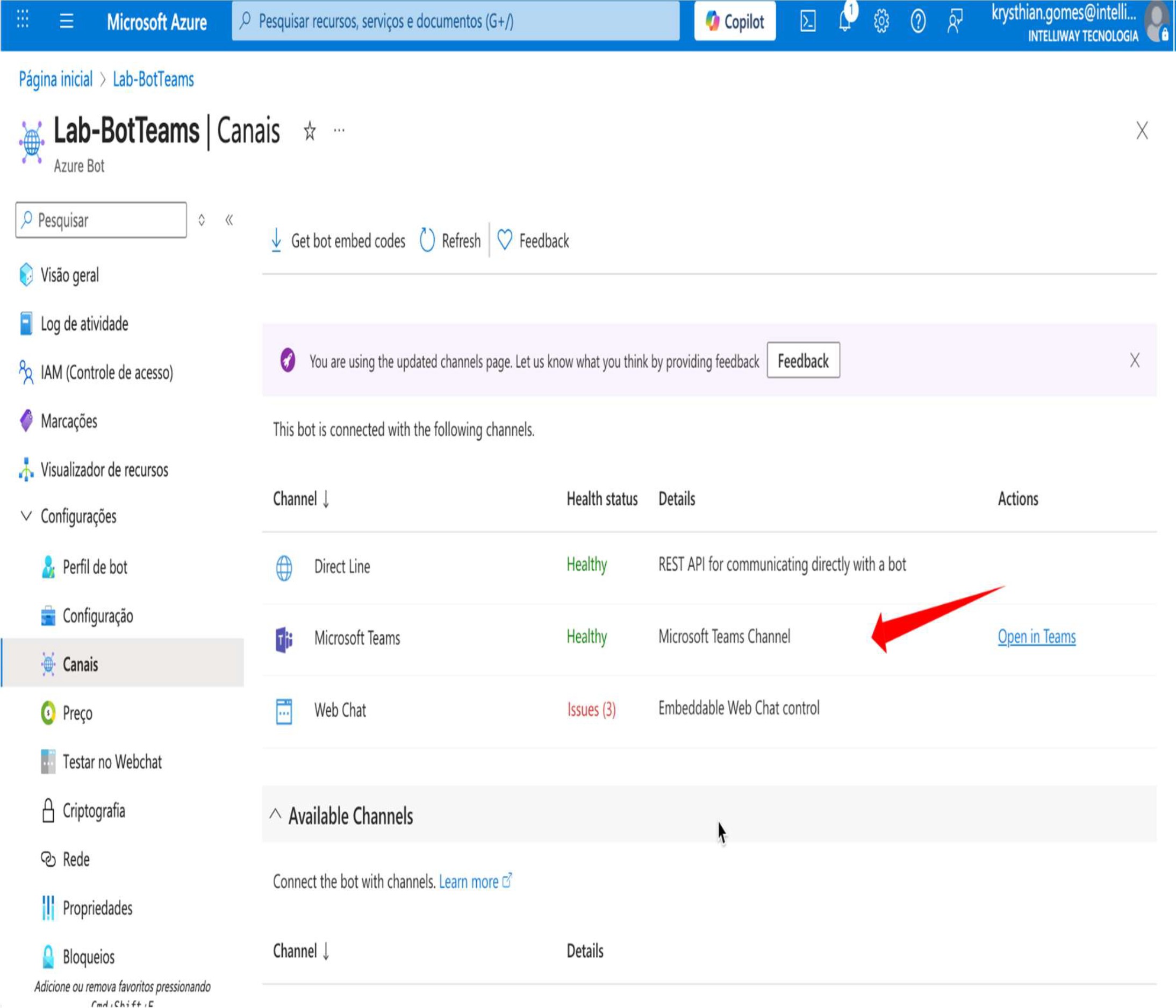The image size is (1176, 1008).
Task: Focus the sidebar Pesquisar field
Action: [x=101, y=220]
